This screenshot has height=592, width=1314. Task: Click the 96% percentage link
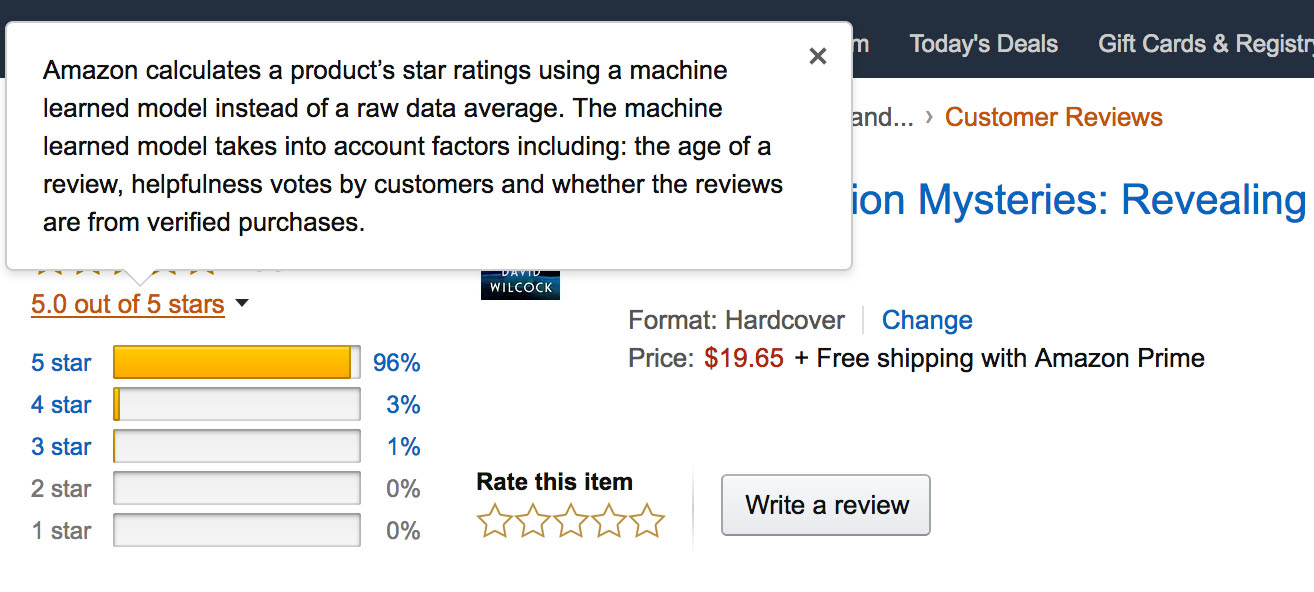pyautogui.click(x=397, y=363)
